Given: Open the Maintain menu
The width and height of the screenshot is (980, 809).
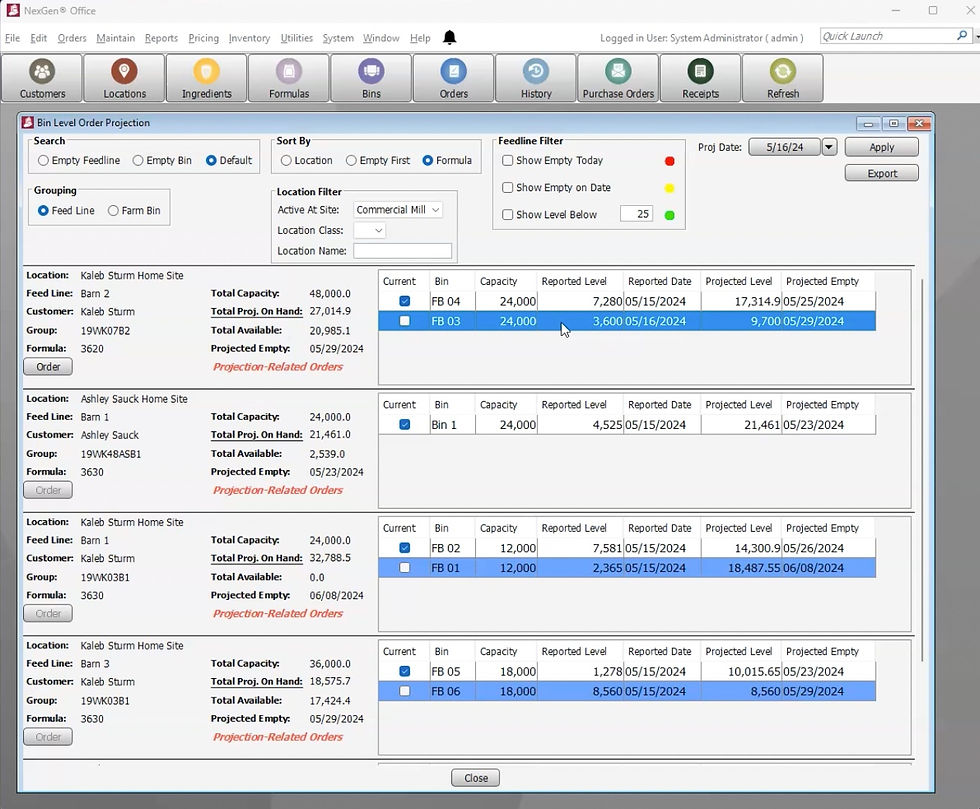Looking at the screenshot, I should tap(116, 38).
